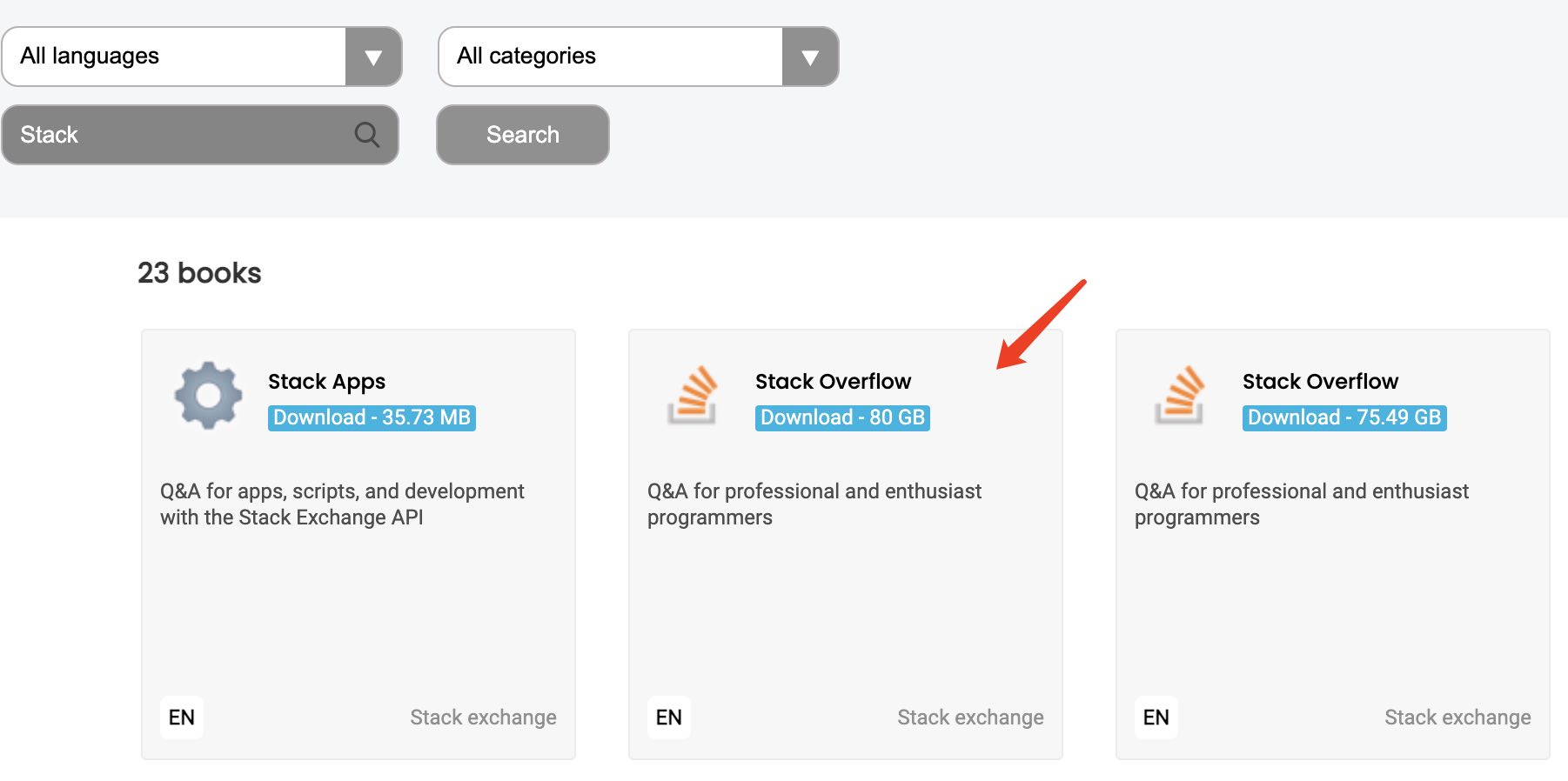Select the All languages combo box
Screen dimensions: 1568x781
pos(202,57)
